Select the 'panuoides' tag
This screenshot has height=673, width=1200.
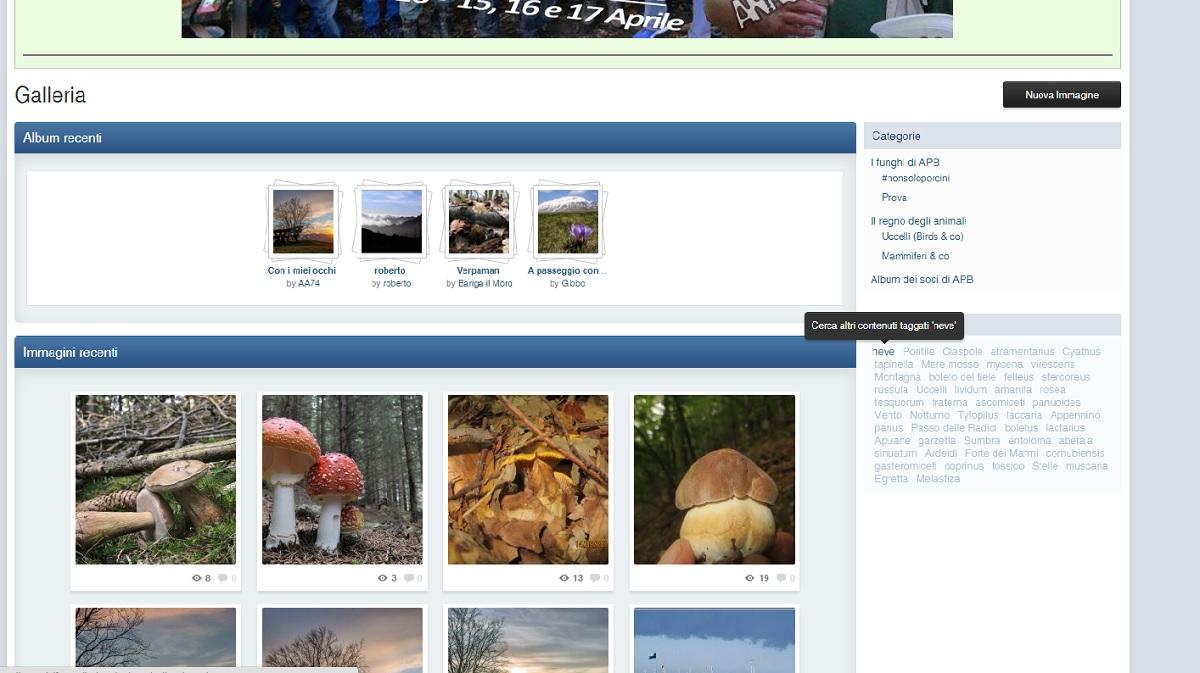[x=1056, y=403]
